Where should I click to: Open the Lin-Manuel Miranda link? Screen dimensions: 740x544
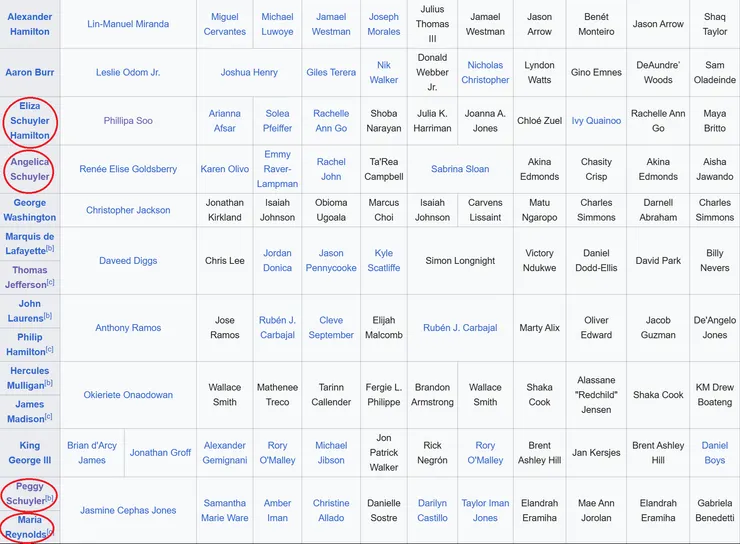tap(128, 24)
